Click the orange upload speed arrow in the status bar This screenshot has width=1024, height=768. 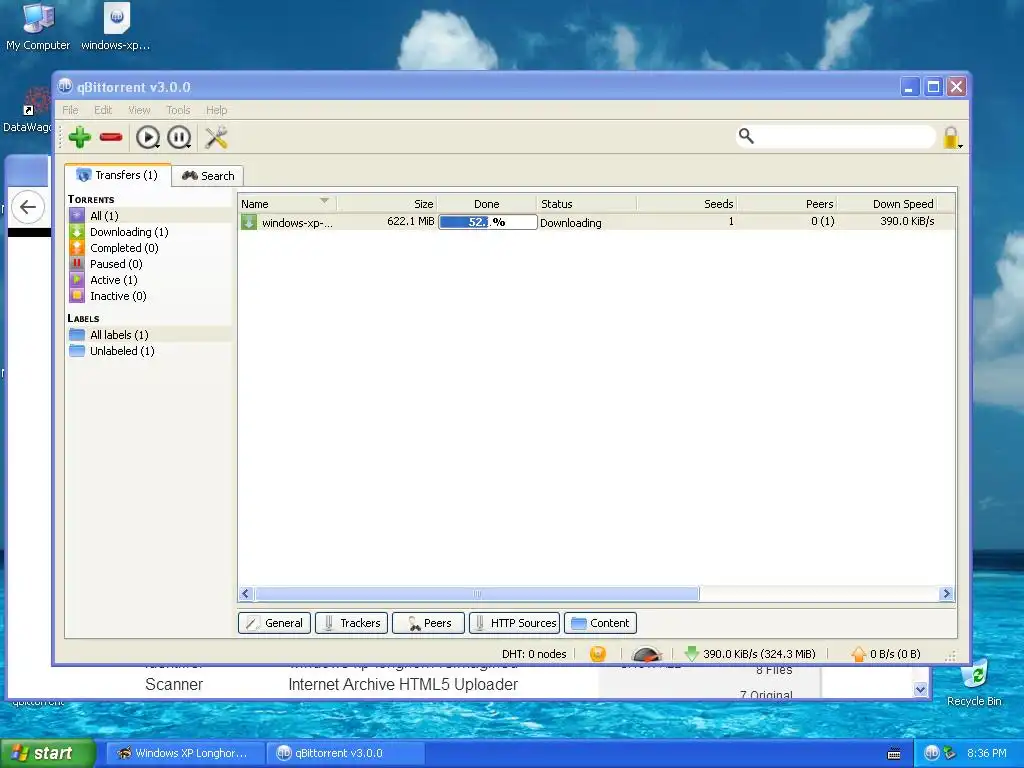pyautogui.click(x=859, y=654)
